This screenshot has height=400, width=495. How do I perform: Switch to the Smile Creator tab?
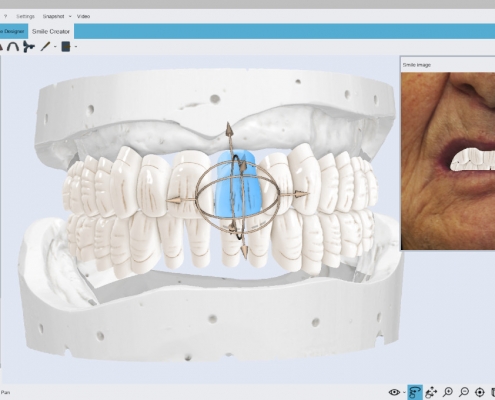pos(51,31)
